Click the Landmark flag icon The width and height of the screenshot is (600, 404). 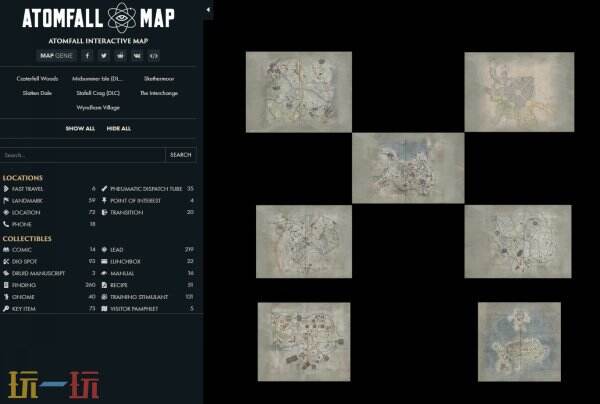tap(6, 201)
